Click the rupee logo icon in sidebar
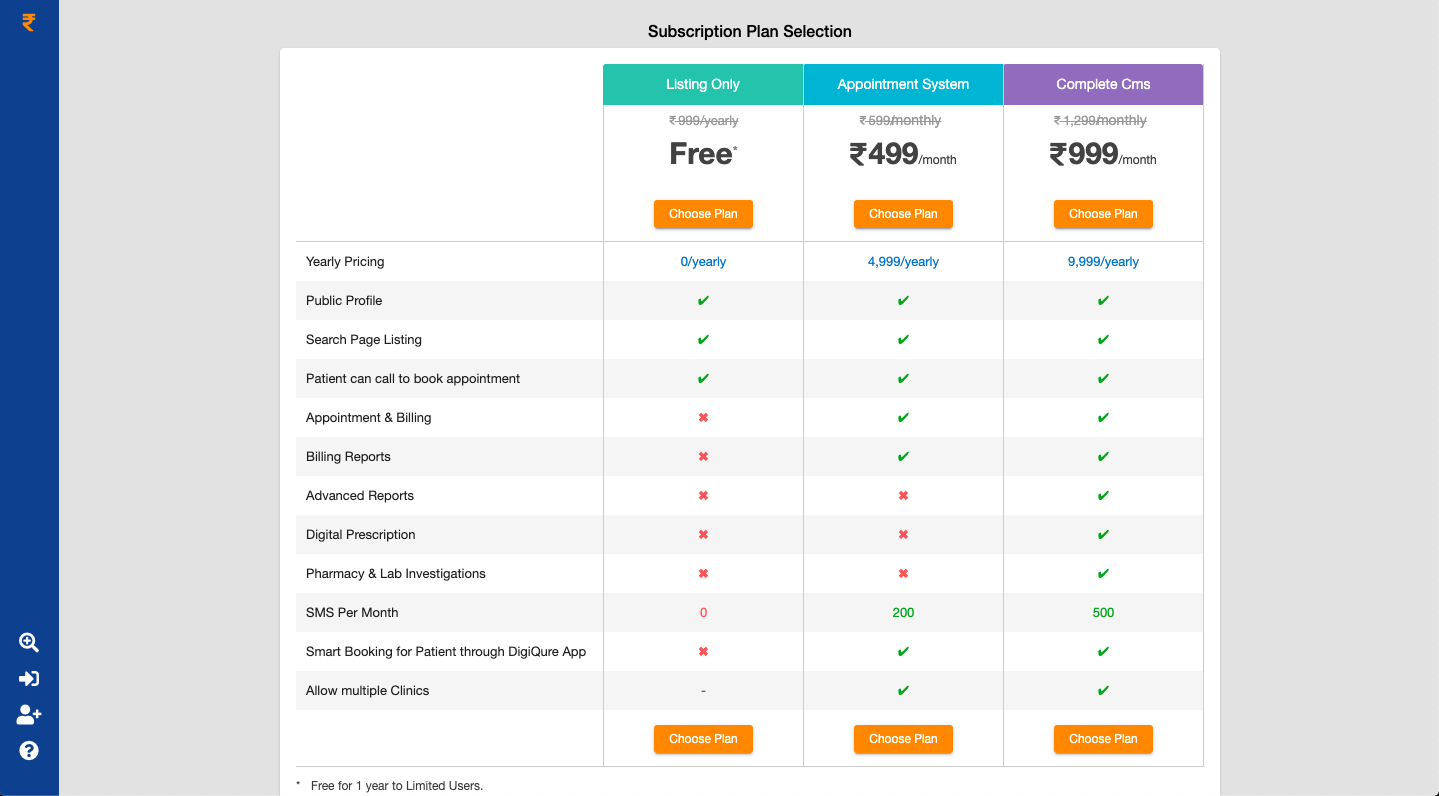Screen dimensions: 1439x796 coord(29,22)
